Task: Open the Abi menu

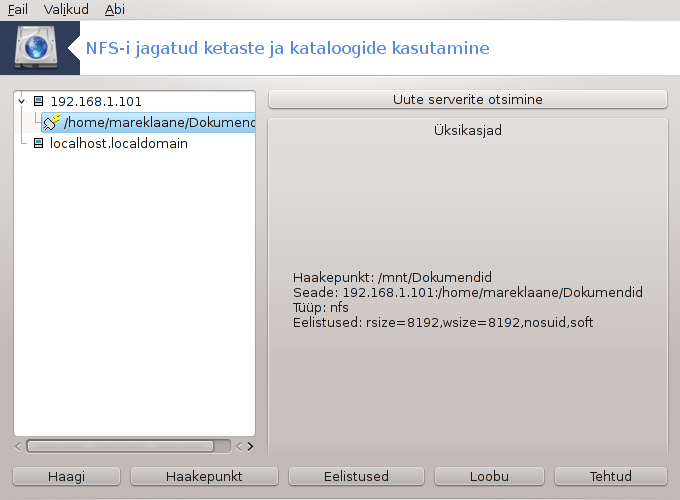Action: click(114, 9)
